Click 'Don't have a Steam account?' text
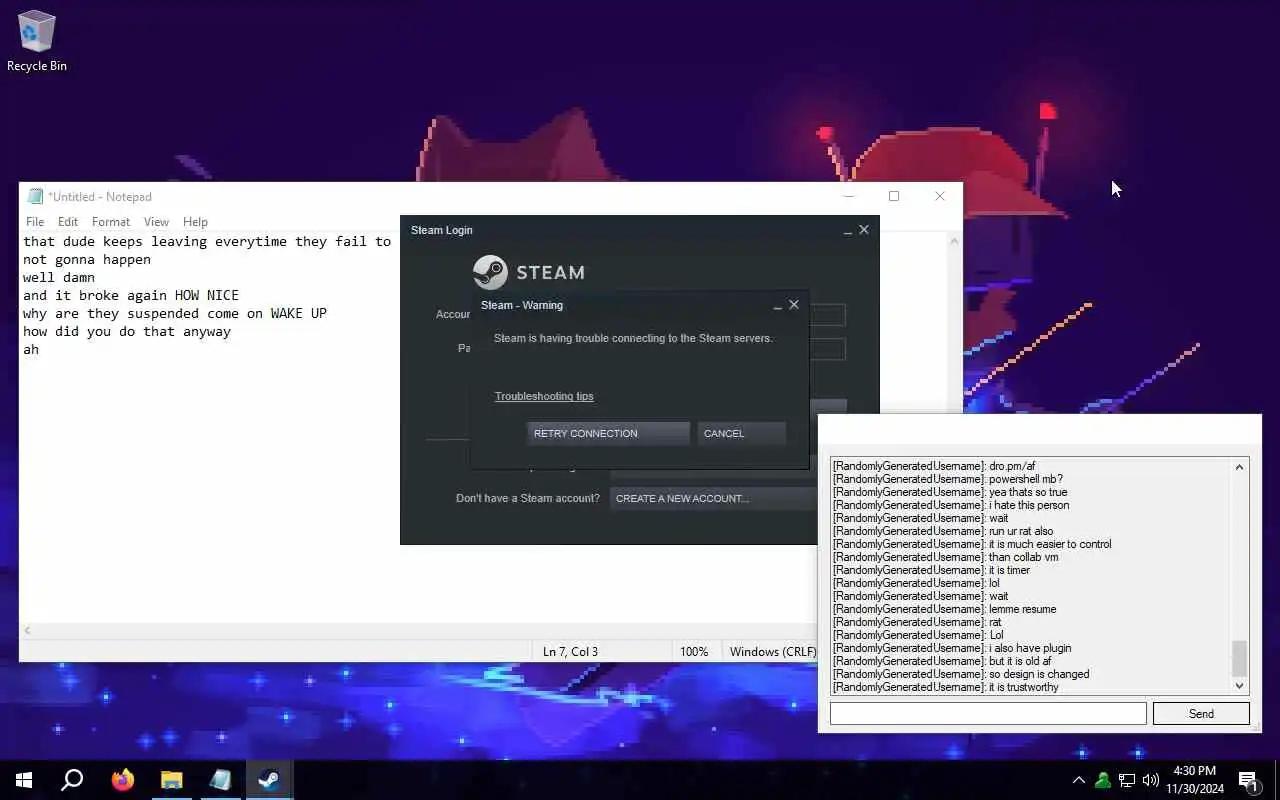The width and height of the screenshot is (1280, 800). tap(528, 498)
